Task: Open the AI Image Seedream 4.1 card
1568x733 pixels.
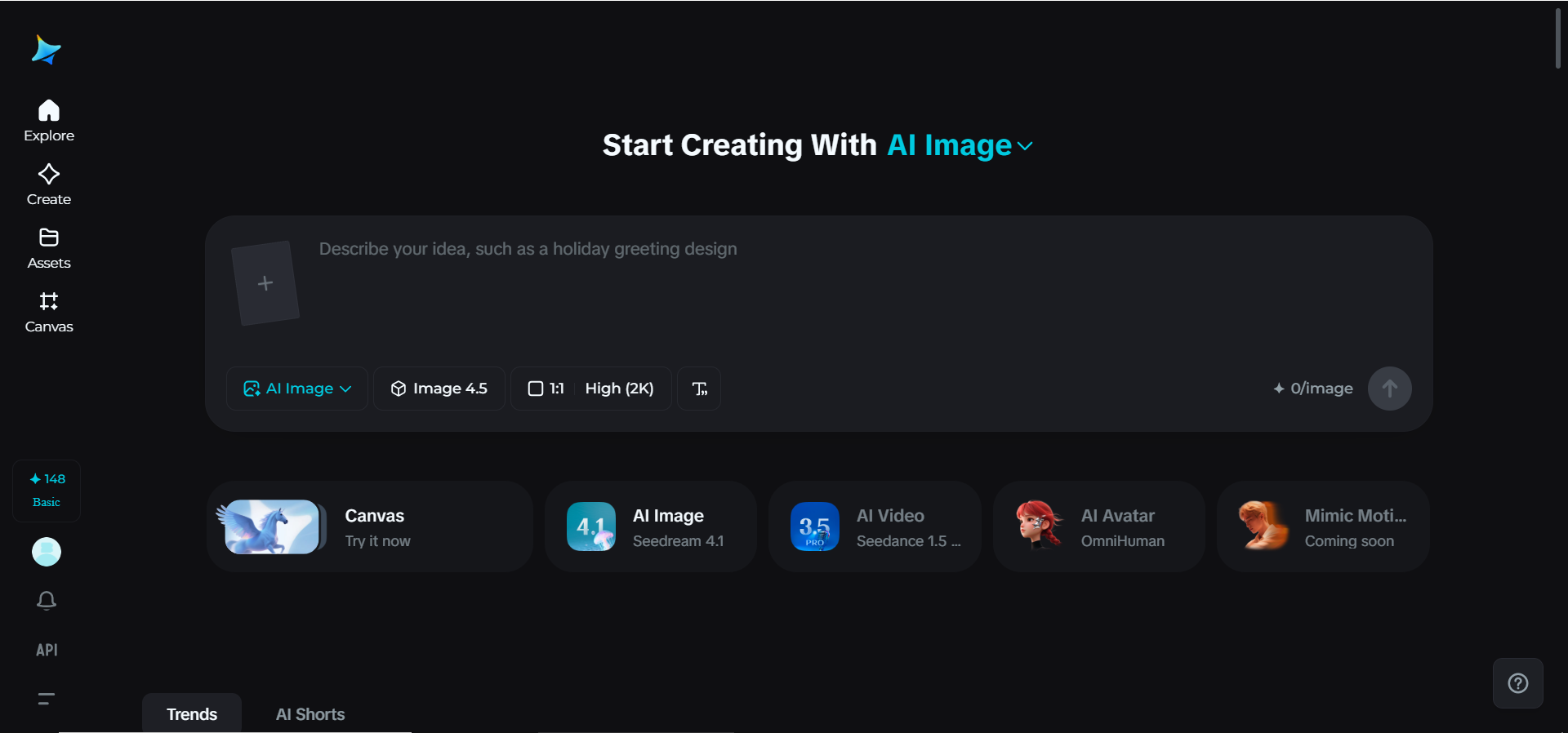Action: pyautogui.click(x=651, y=526)
